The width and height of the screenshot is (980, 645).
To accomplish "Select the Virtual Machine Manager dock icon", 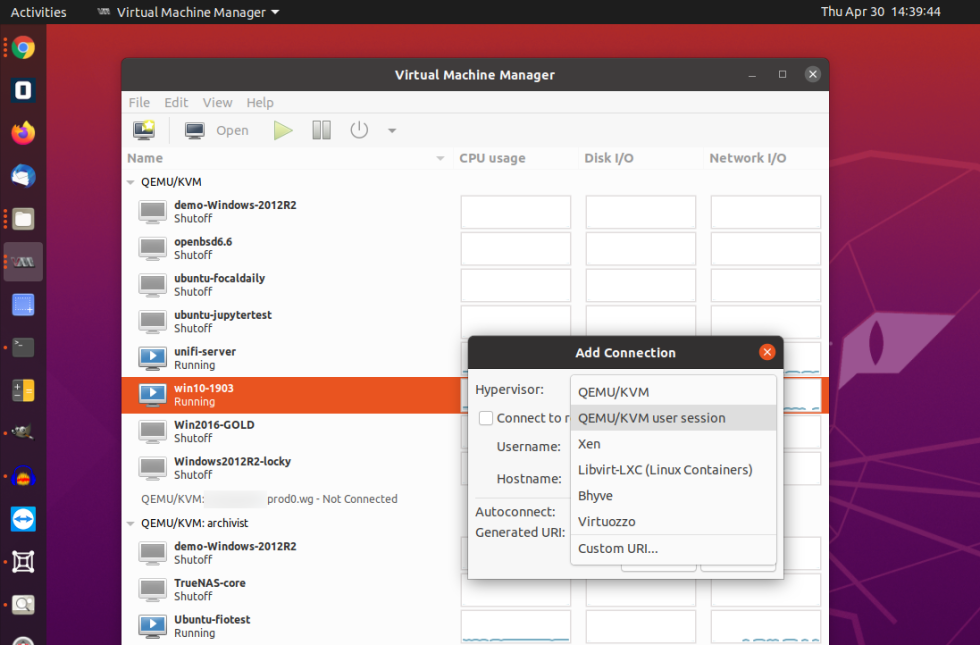I will 22,261.
